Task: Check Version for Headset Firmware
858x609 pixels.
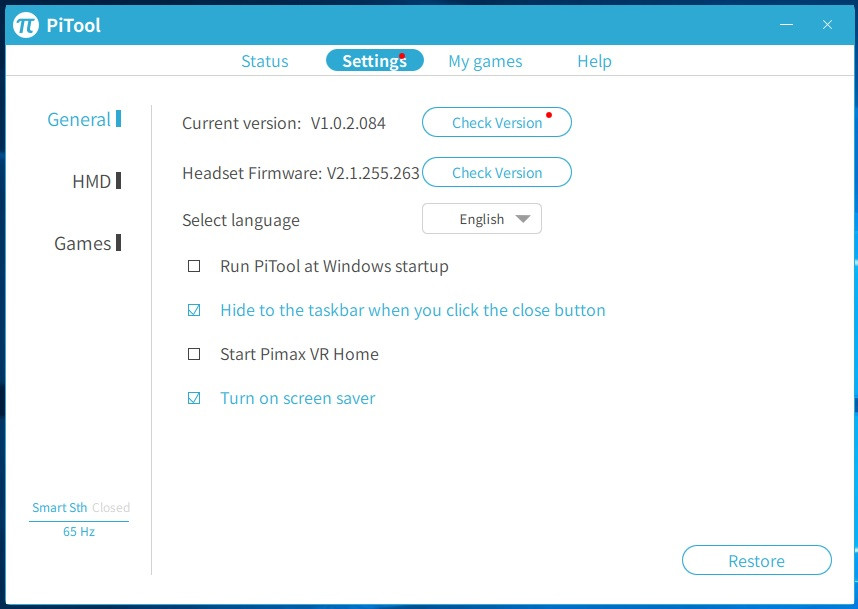Action: 497,172
